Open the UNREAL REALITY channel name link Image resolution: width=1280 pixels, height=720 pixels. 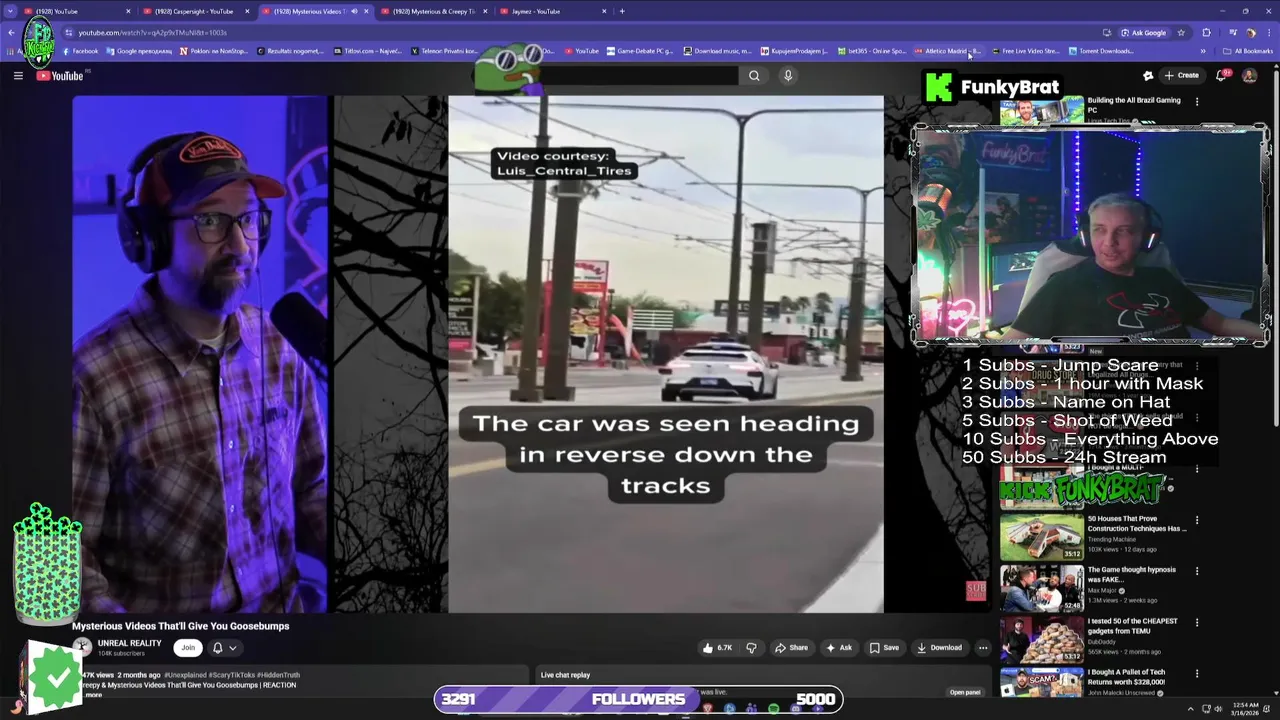[130, 643]
